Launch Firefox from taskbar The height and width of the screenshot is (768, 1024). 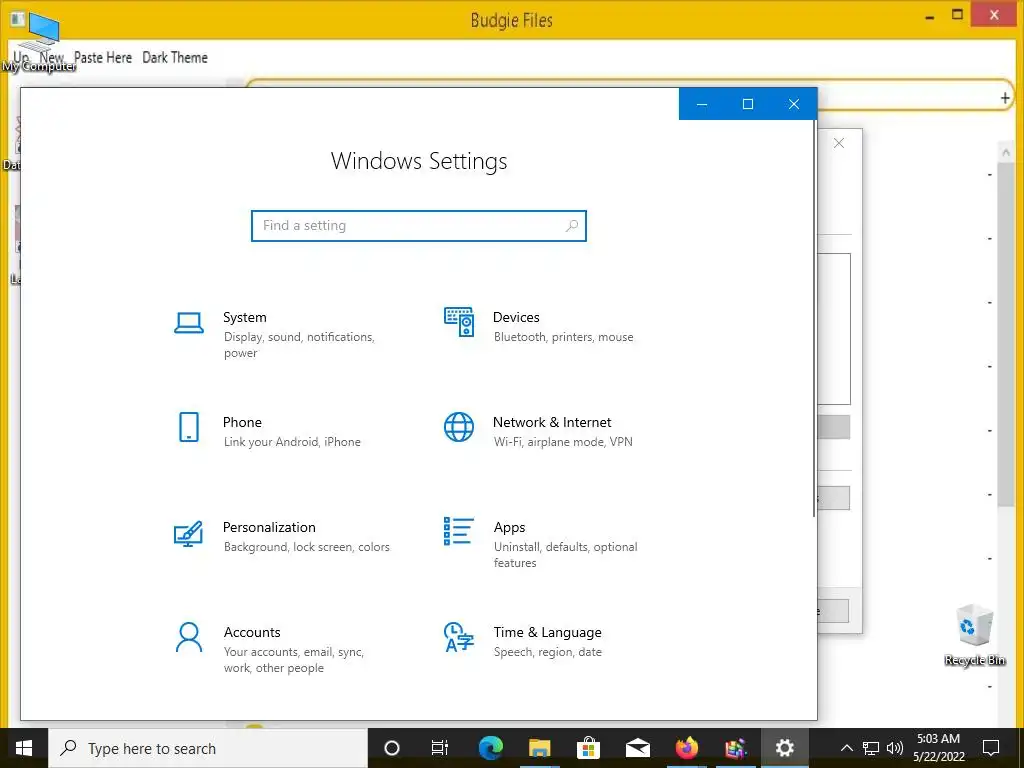click(x=686, y=748)
